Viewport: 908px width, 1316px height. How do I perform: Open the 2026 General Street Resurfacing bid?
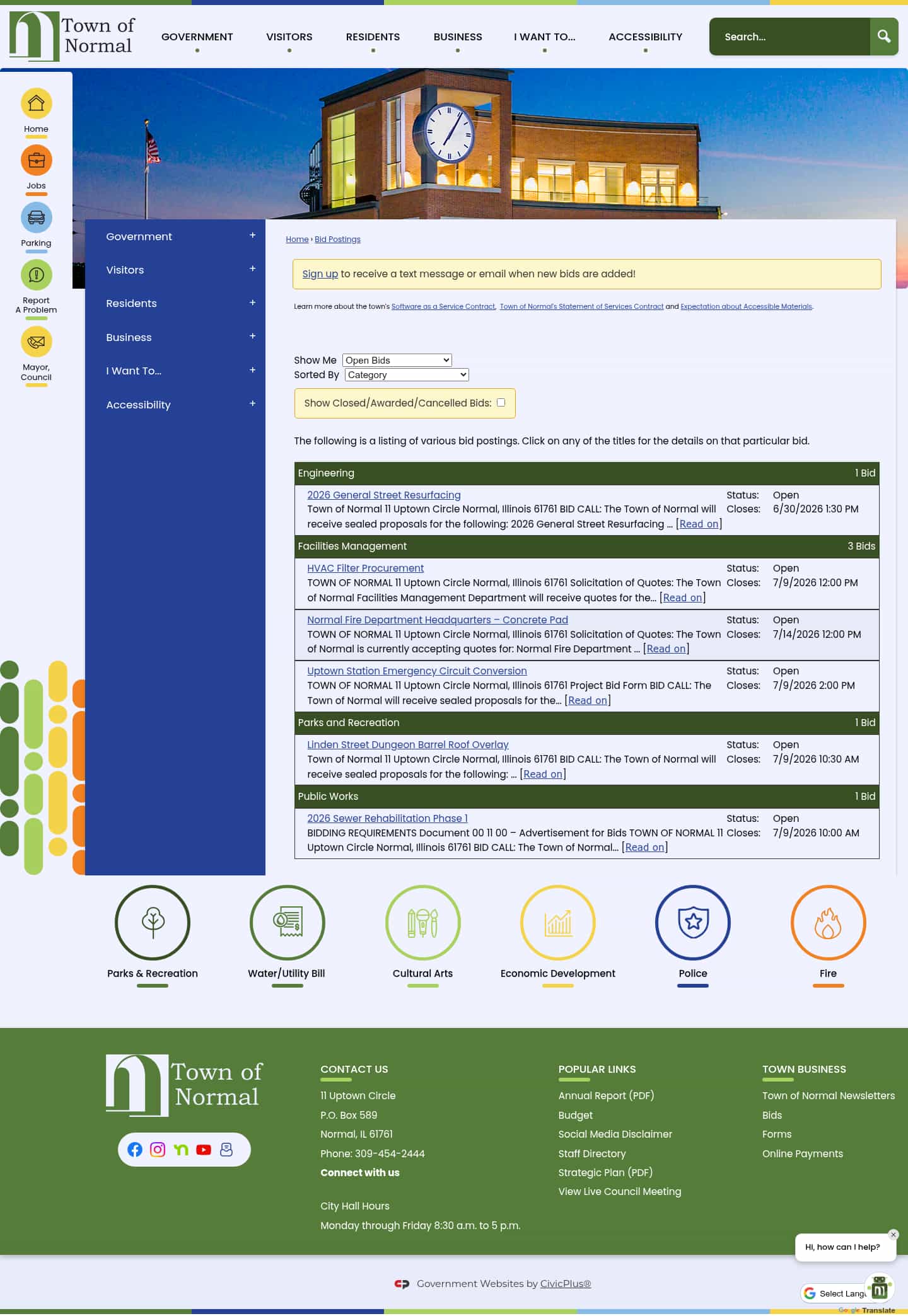(x=383, y=495)
